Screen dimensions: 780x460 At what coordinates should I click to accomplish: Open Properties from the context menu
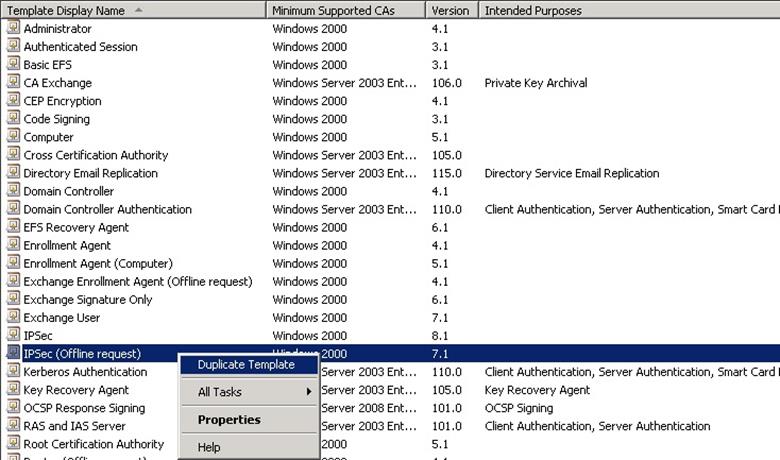249,420
